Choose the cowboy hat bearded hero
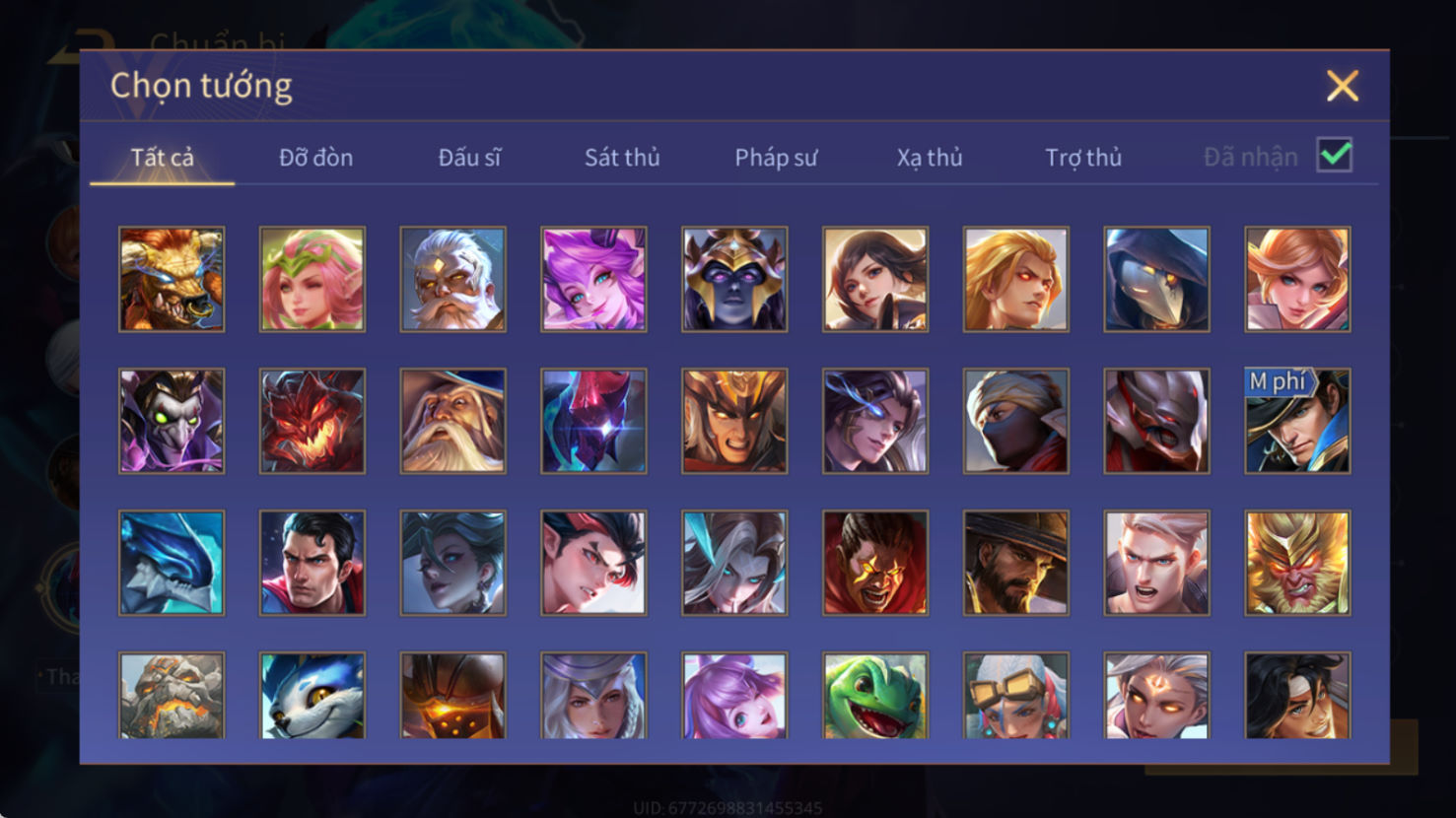1456x818 pixels. [1016, 563]
